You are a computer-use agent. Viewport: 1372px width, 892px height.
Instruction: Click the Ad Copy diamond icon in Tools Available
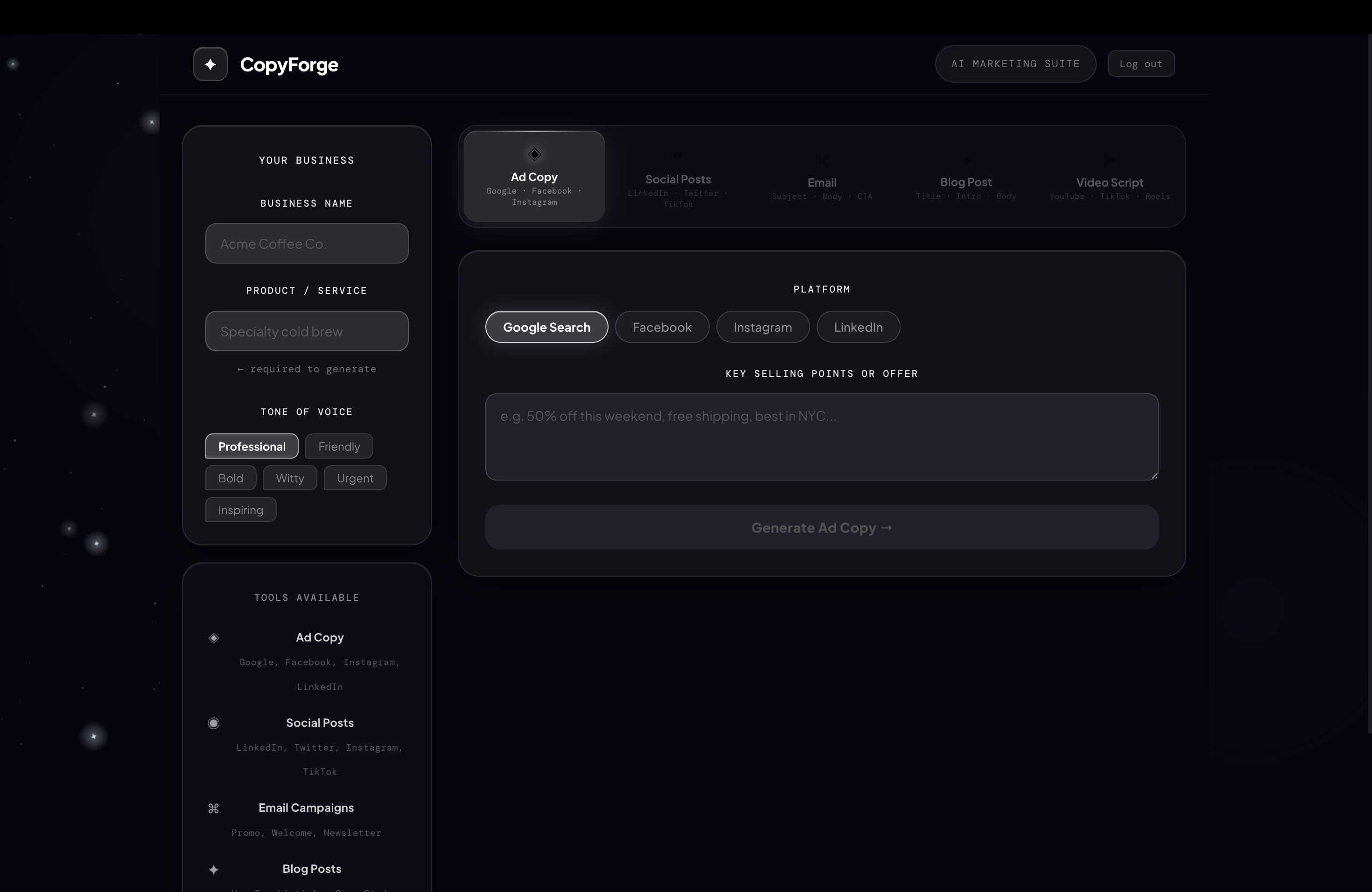click(x=213, y=639)
